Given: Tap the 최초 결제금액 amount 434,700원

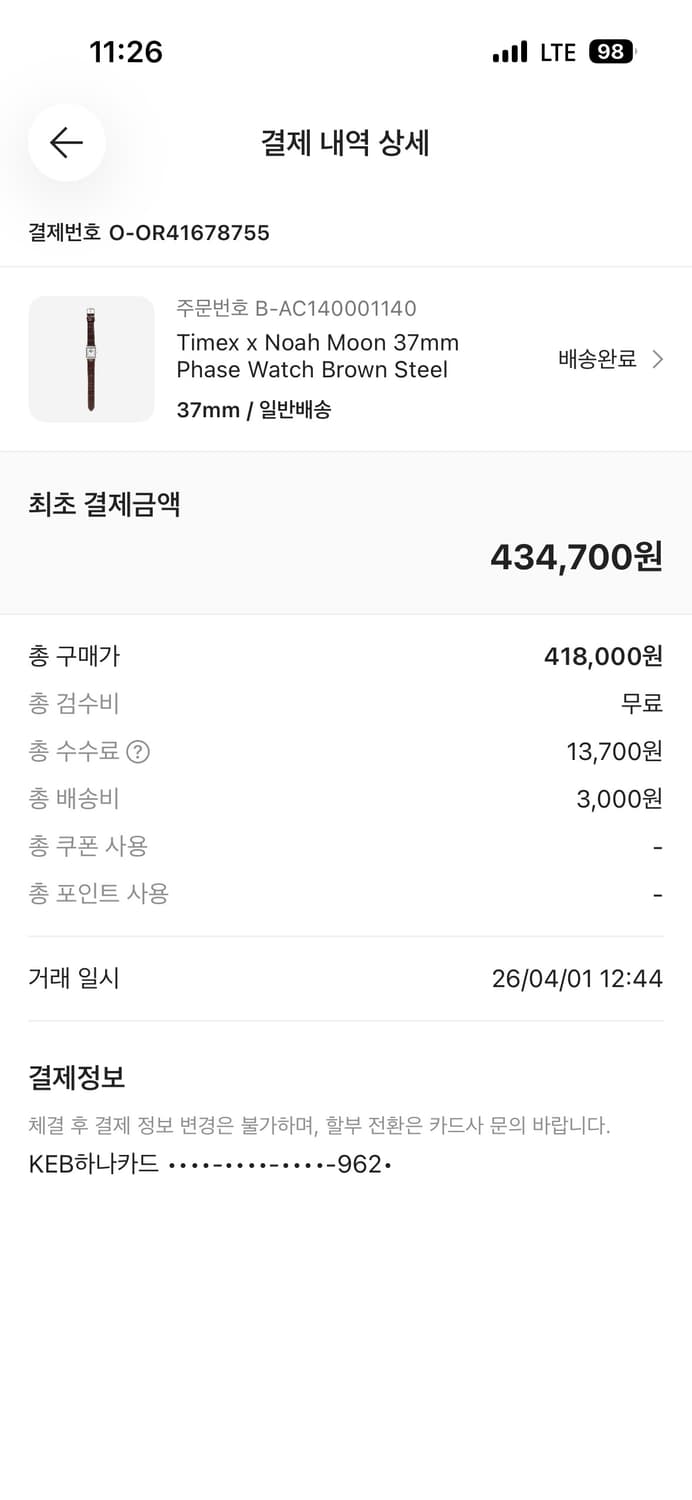Looking at the screenshot, I should point(576,557).
